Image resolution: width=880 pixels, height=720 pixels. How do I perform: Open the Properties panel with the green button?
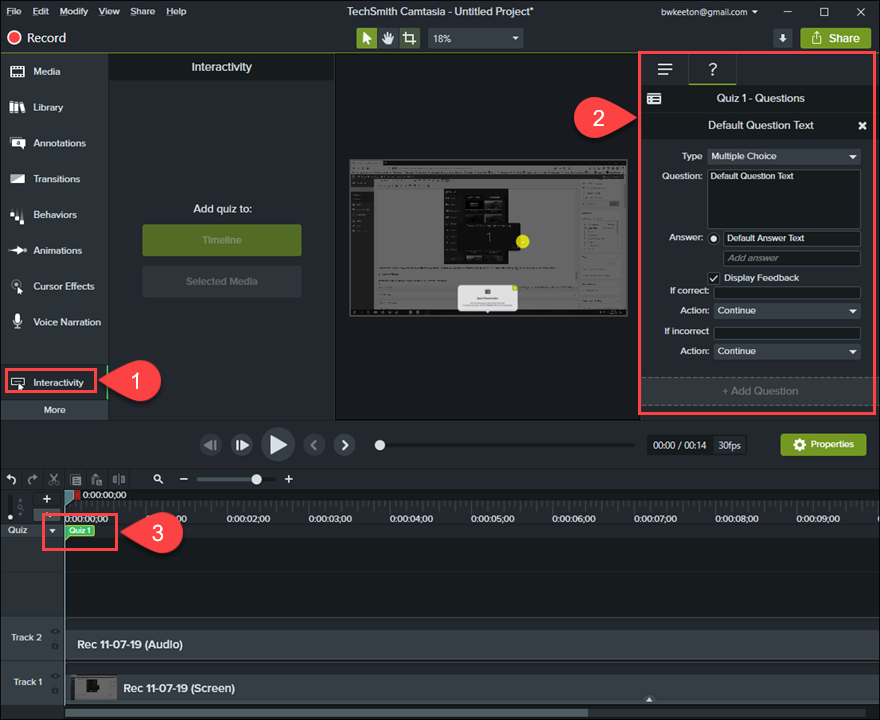click(823, 444)
